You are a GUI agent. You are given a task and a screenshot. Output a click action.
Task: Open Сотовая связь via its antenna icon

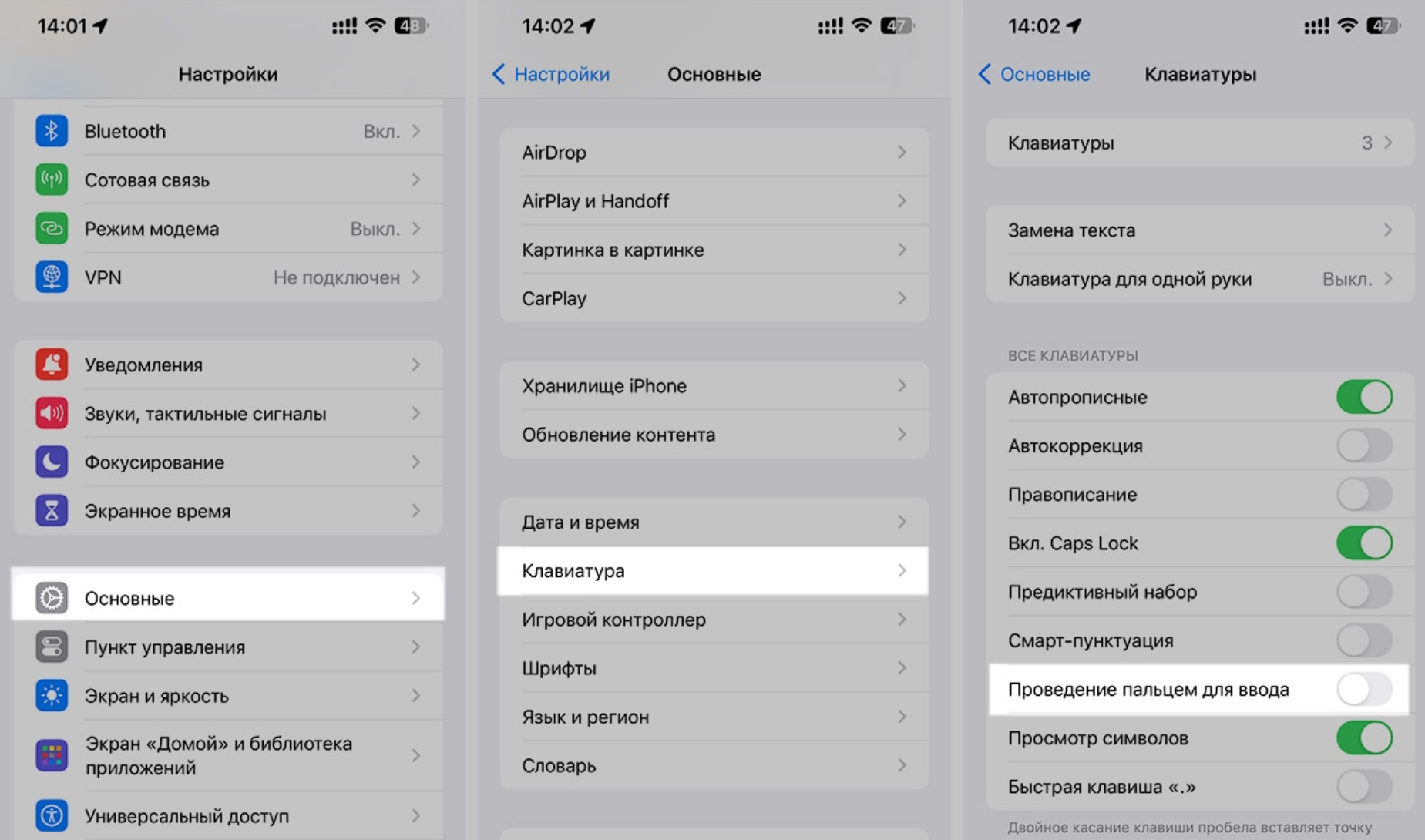point(52,180)
